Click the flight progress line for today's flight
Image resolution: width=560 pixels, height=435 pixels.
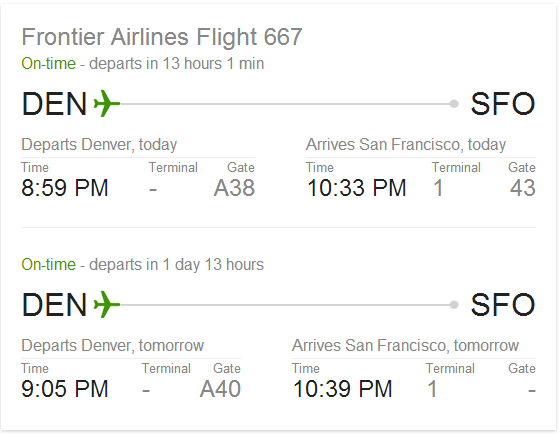coord(285,104)
